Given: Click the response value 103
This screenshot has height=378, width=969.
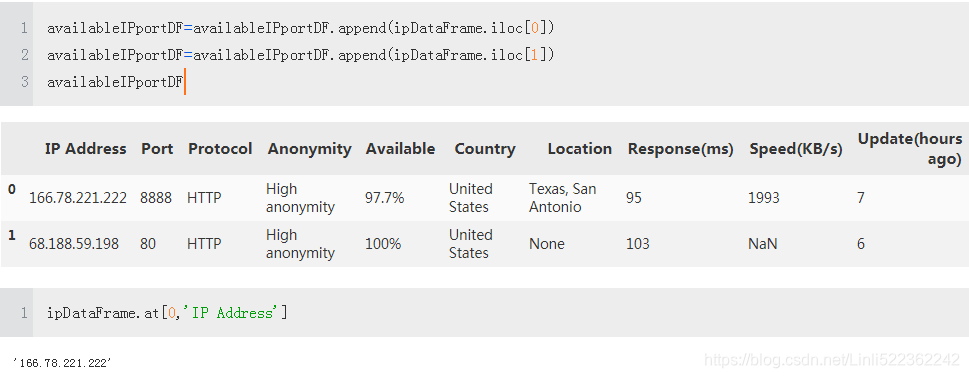Looking at the screenshot, I should click(637, 244).
